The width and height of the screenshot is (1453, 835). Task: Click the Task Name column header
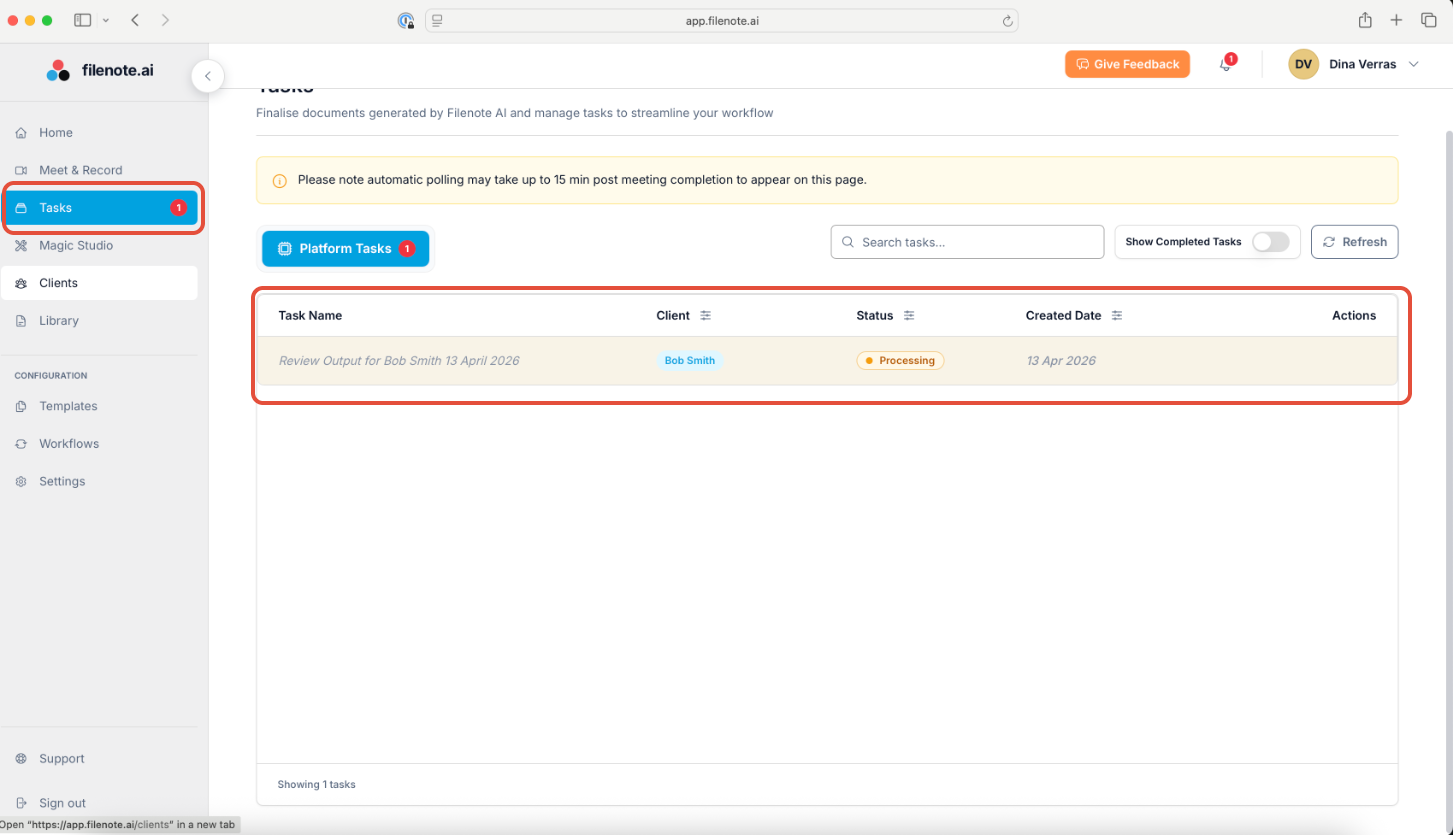coord(310,316)
